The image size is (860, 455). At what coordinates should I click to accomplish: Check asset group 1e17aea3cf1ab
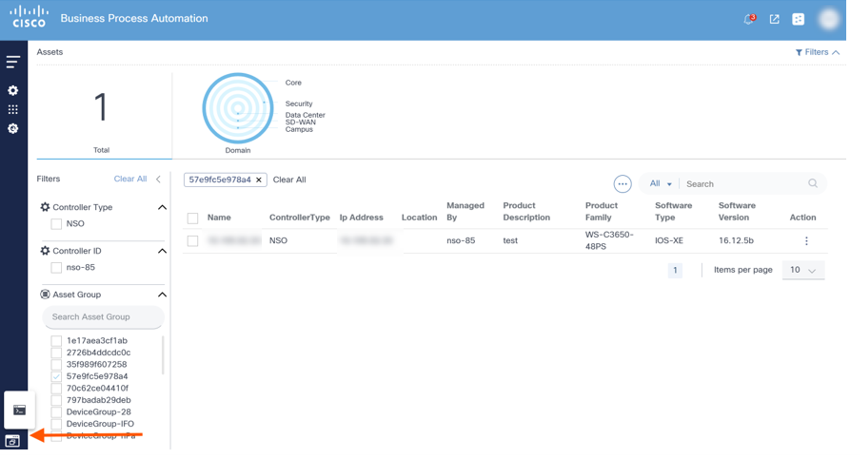[56, 340]
